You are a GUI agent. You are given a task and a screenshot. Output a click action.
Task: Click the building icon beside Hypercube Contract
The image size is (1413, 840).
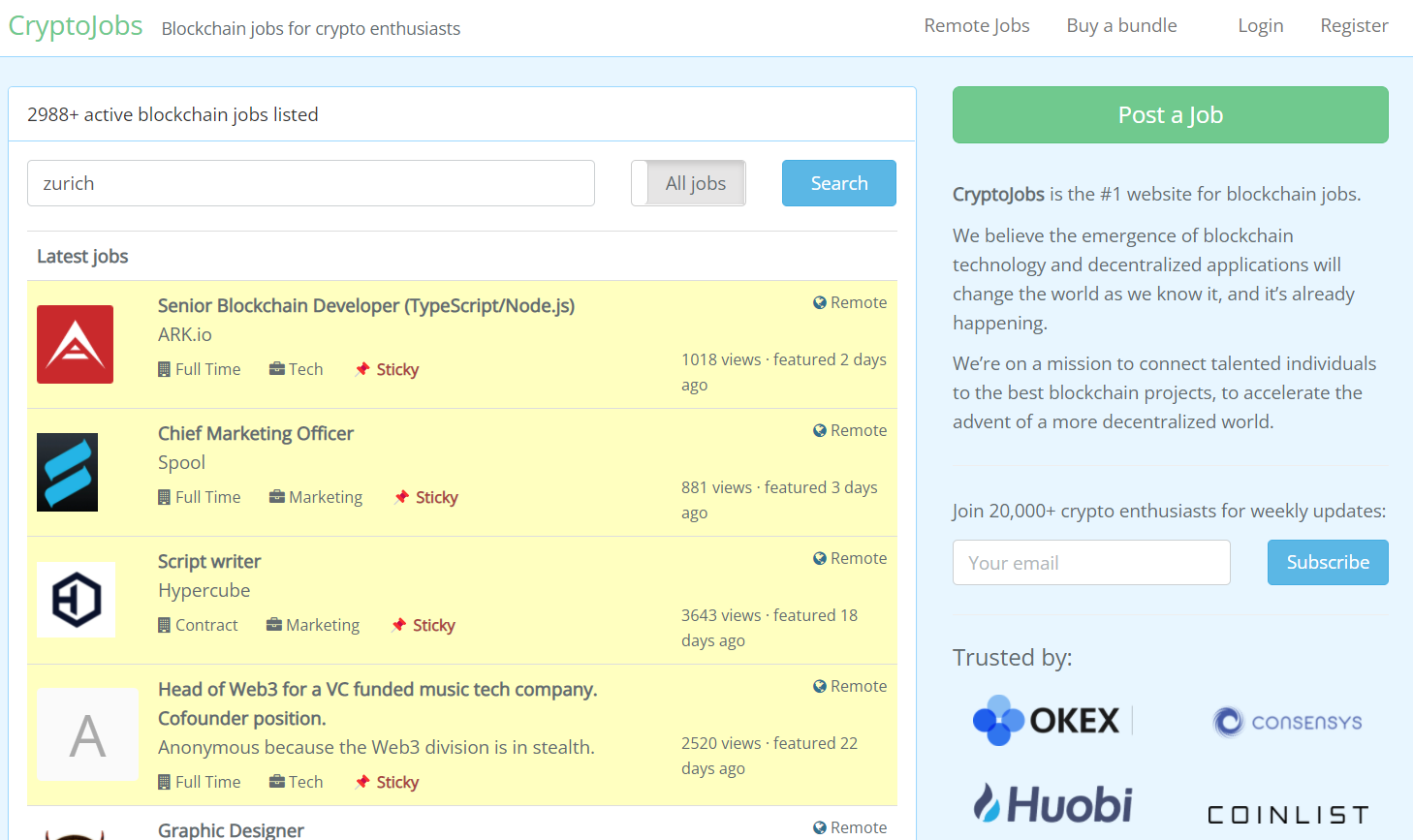coord(164,625)
